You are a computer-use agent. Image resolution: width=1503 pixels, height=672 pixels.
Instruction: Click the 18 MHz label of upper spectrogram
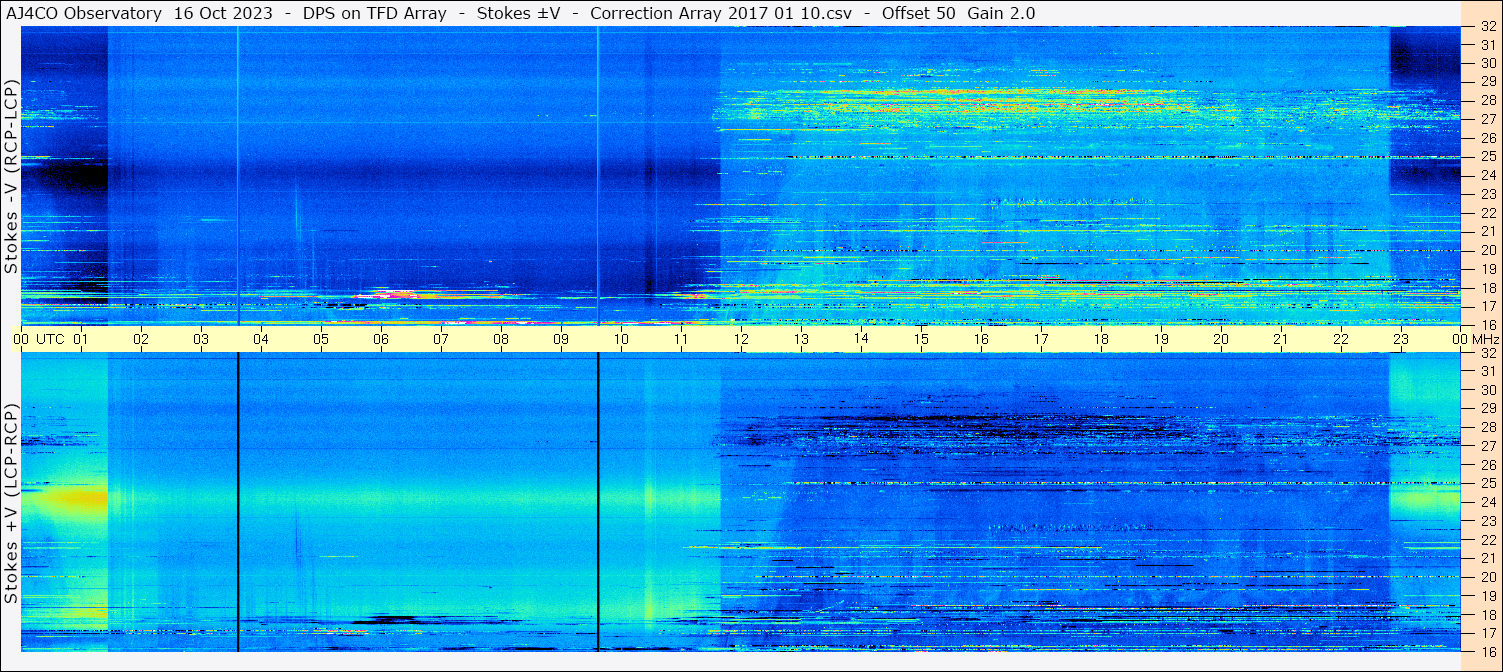(1488, 288)
